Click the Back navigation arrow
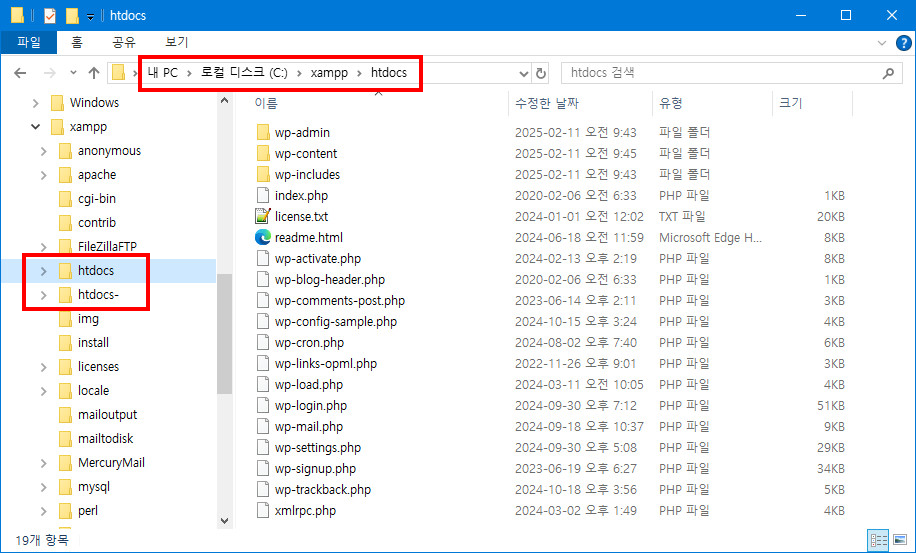Screen dimensions: 916x553 coord(20,73)
